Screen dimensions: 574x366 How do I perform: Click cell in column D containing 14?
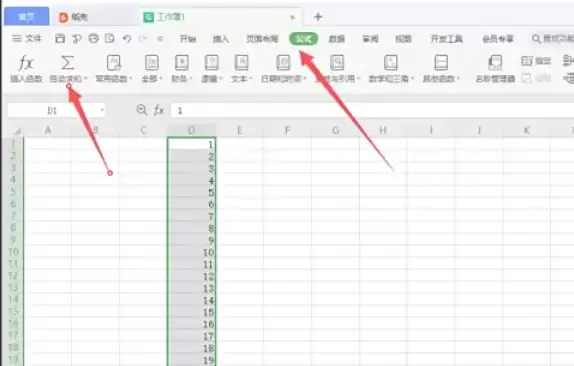[192, 300]
